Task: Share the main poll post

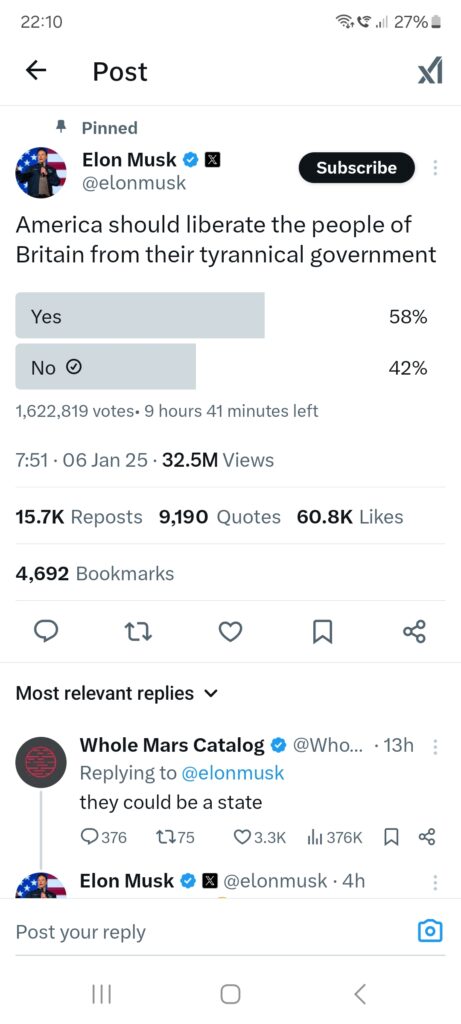Action: click(x=415, y=631)
